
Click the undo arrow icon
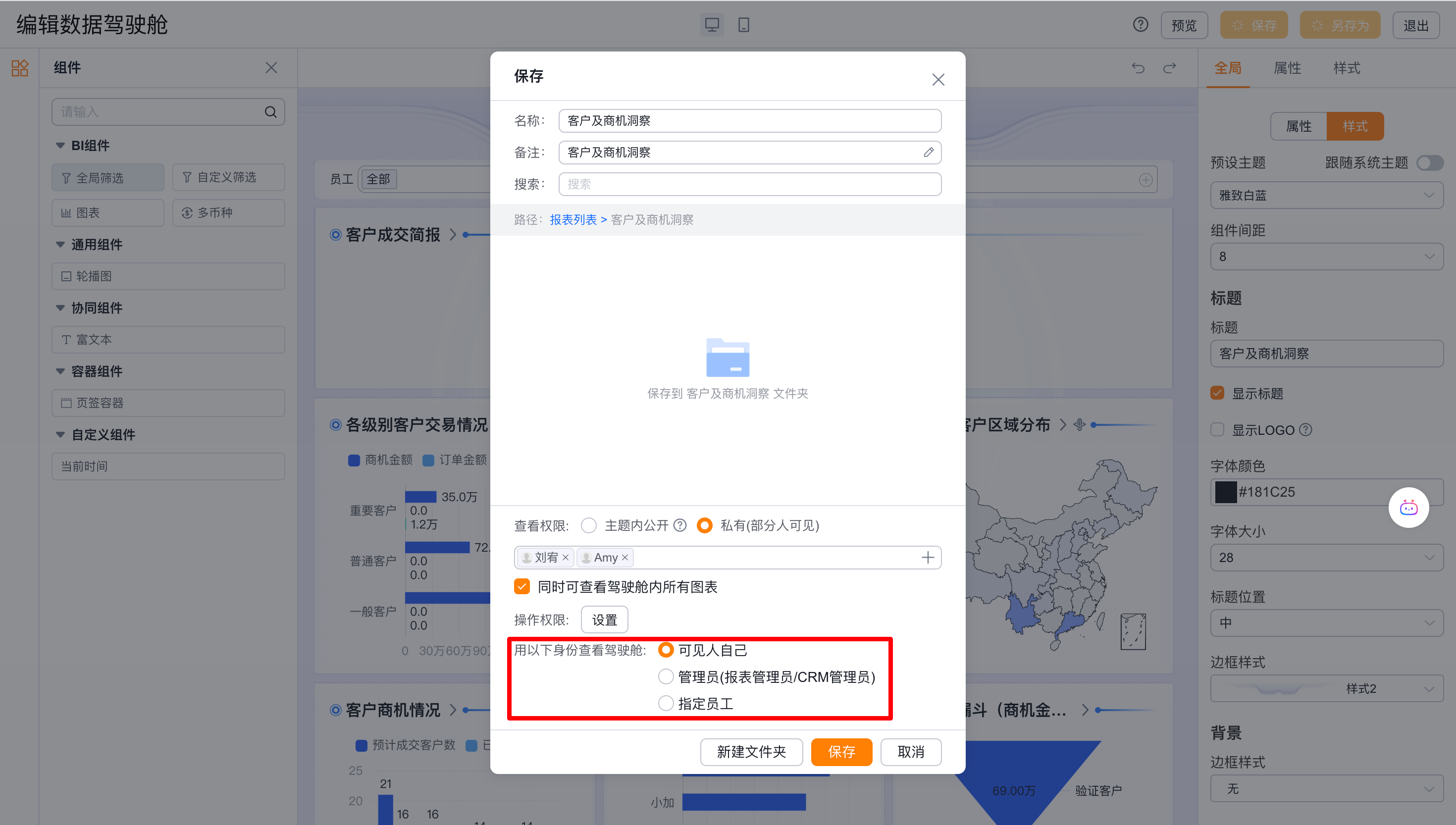1138,68
